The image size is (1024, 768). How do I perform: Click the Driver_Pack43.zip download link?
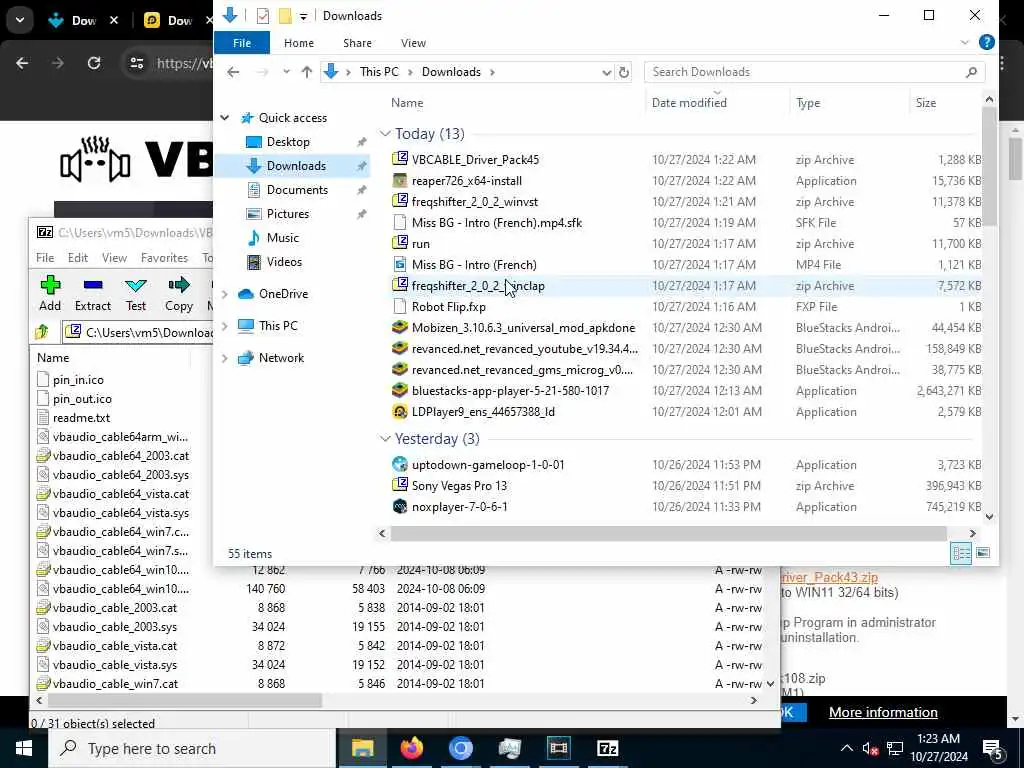[829, 577]
